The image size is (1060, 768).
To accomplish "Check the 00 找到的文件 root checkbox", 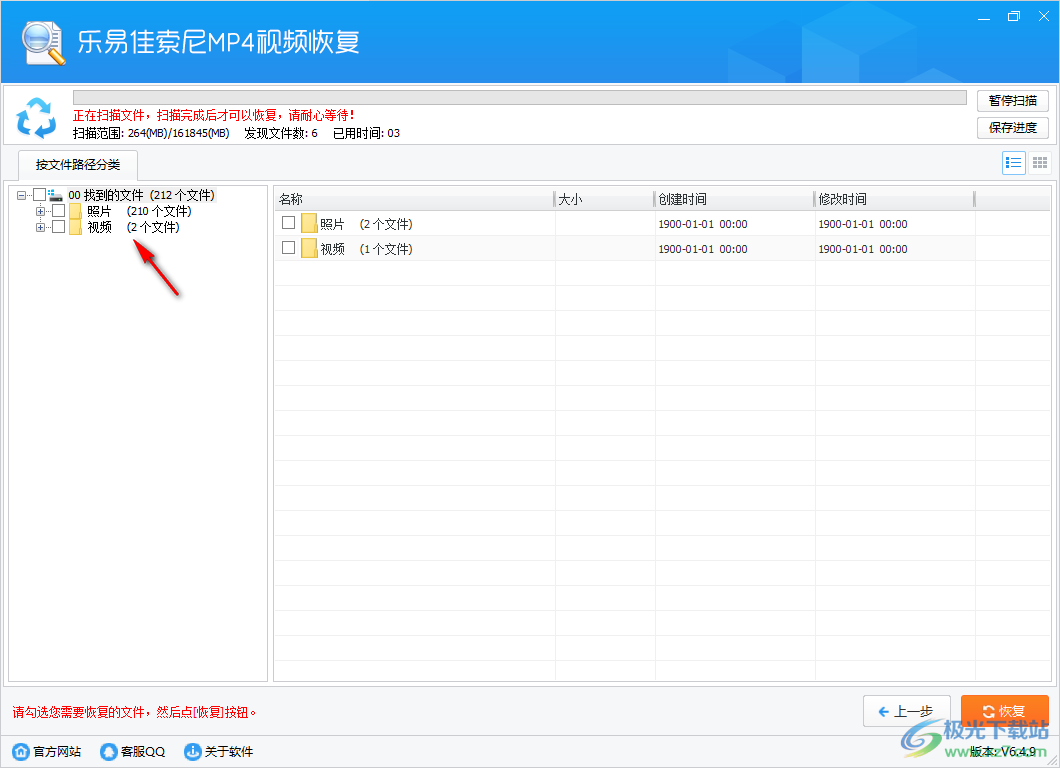I will point(39,195).
